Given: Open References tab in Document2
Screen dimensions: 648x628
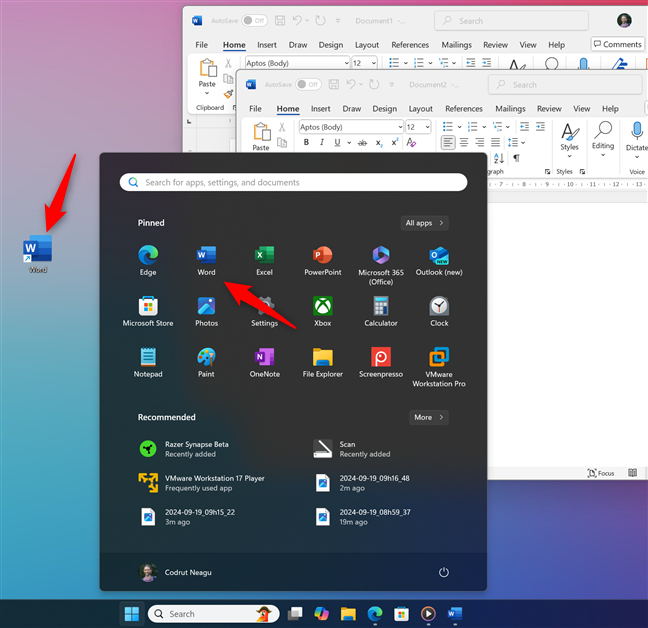Looking at the screenshot, I should coord(464,109).
